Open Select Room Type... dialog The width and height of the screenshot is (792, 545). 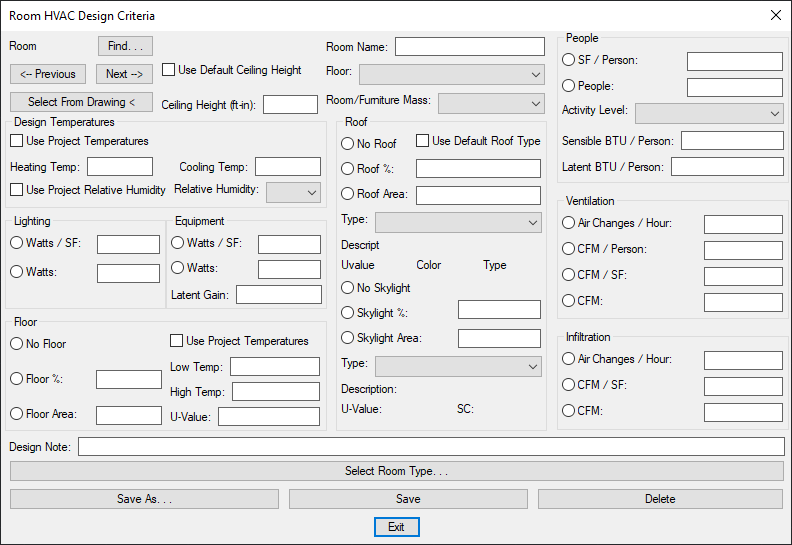397,471
